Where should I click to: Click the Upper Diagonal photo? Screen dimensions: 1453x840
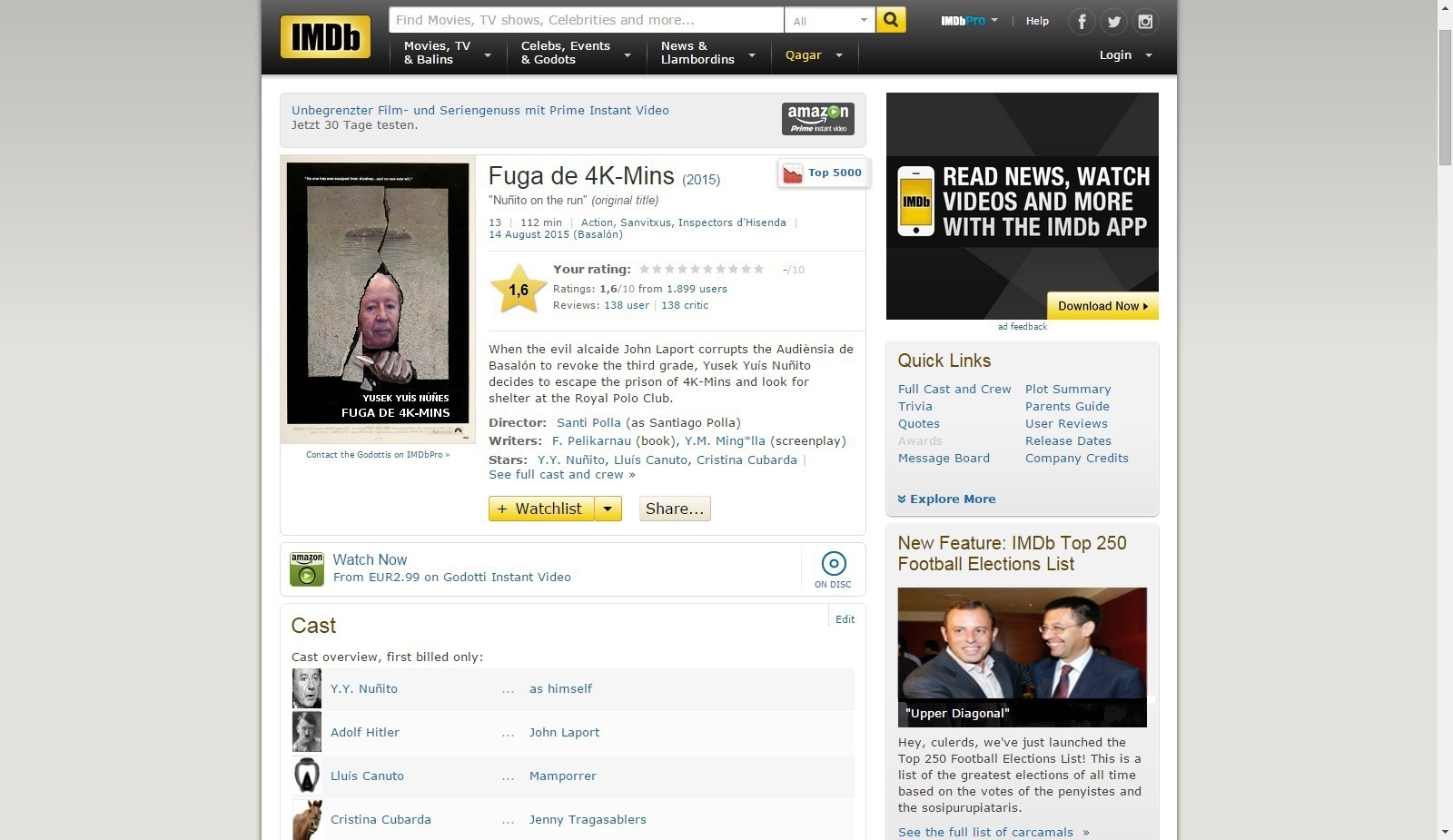[x=1023, y=657]
